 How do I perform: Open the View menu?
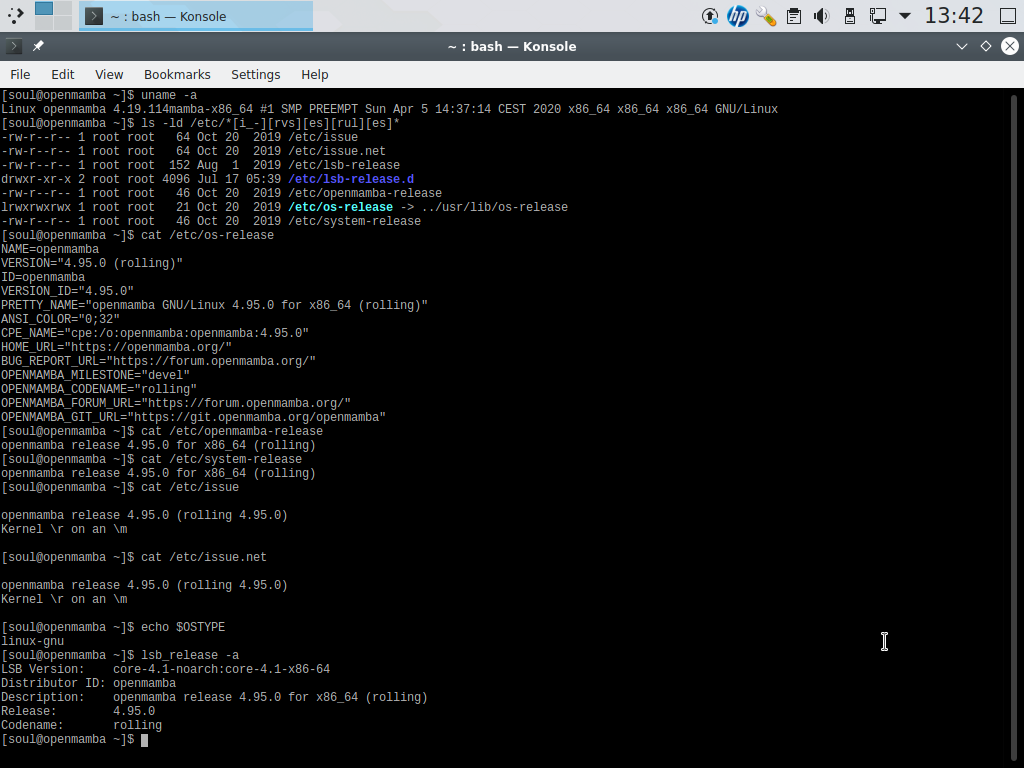click(x=109, y=74)
